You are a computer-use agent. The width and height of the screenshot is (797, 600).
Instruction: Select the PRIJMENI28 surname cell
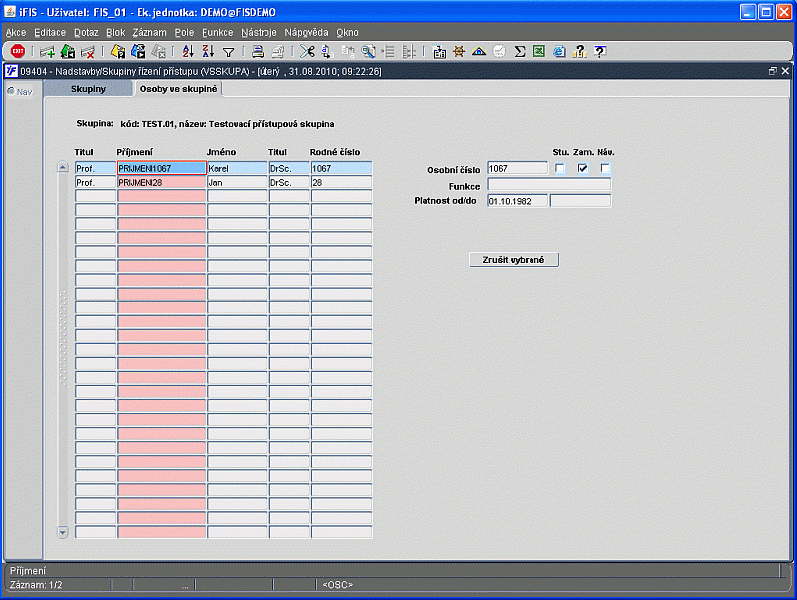pos(161,183)
